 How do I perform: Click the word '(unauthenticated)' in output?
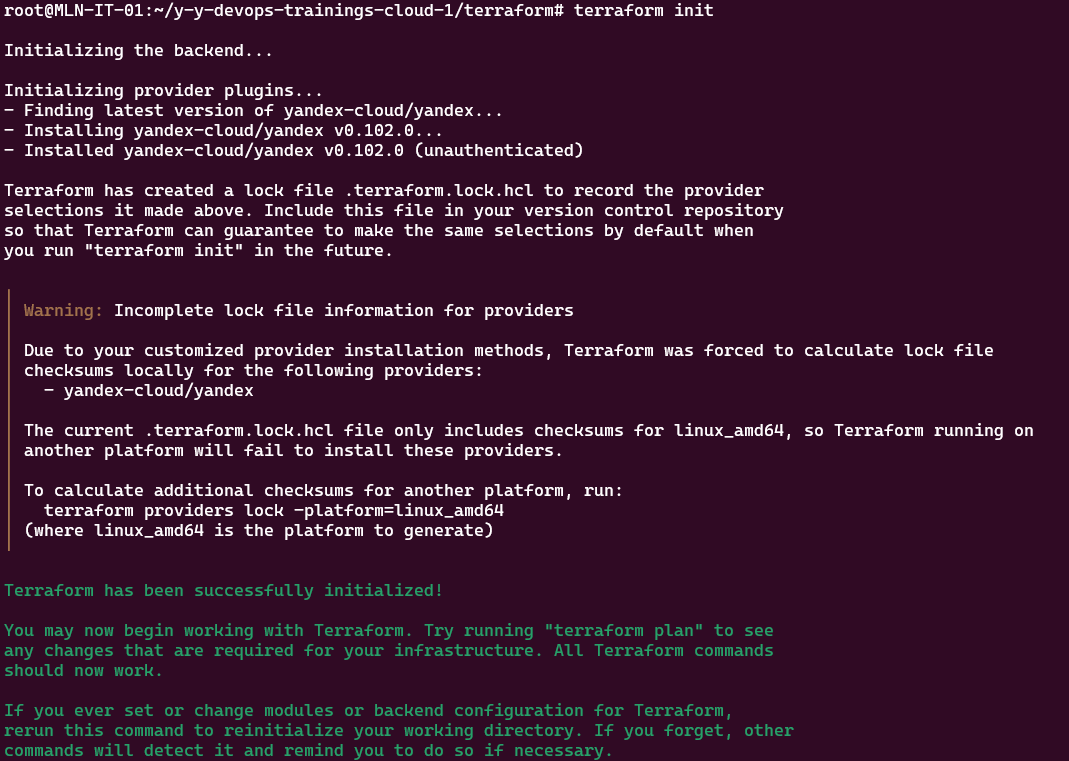(499, 151)
